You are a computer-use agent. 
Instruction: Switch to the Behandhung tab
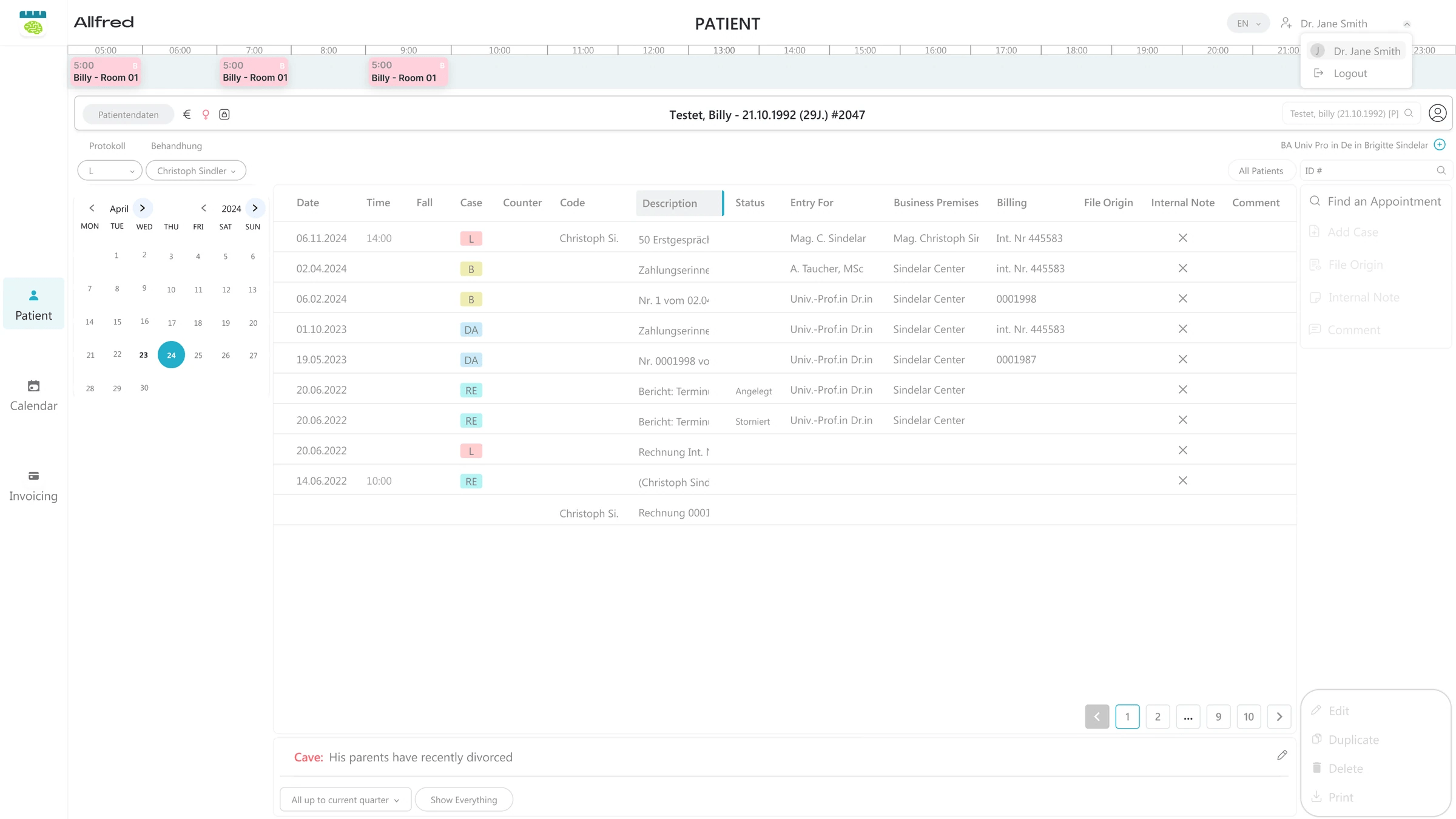(x=177, y=146)
